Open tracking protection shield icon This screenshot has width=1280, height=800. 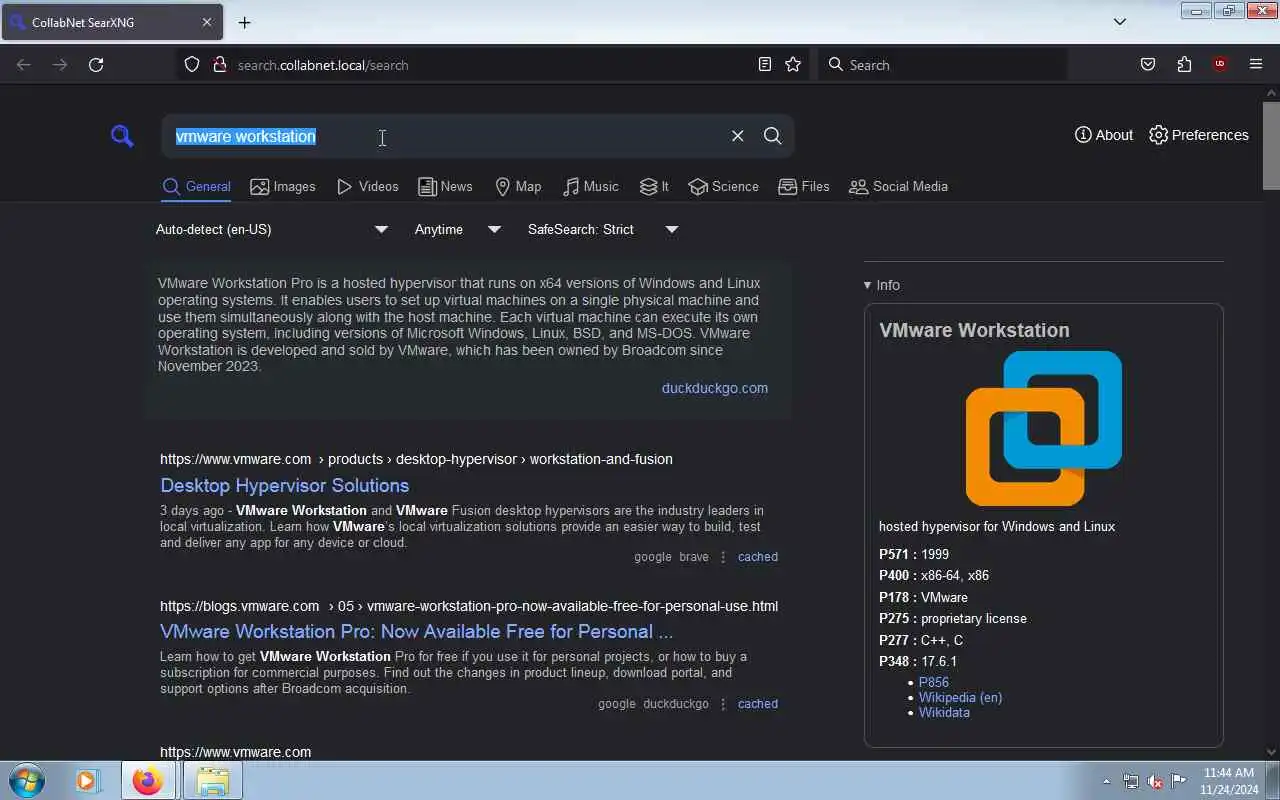tap(192, 65)
